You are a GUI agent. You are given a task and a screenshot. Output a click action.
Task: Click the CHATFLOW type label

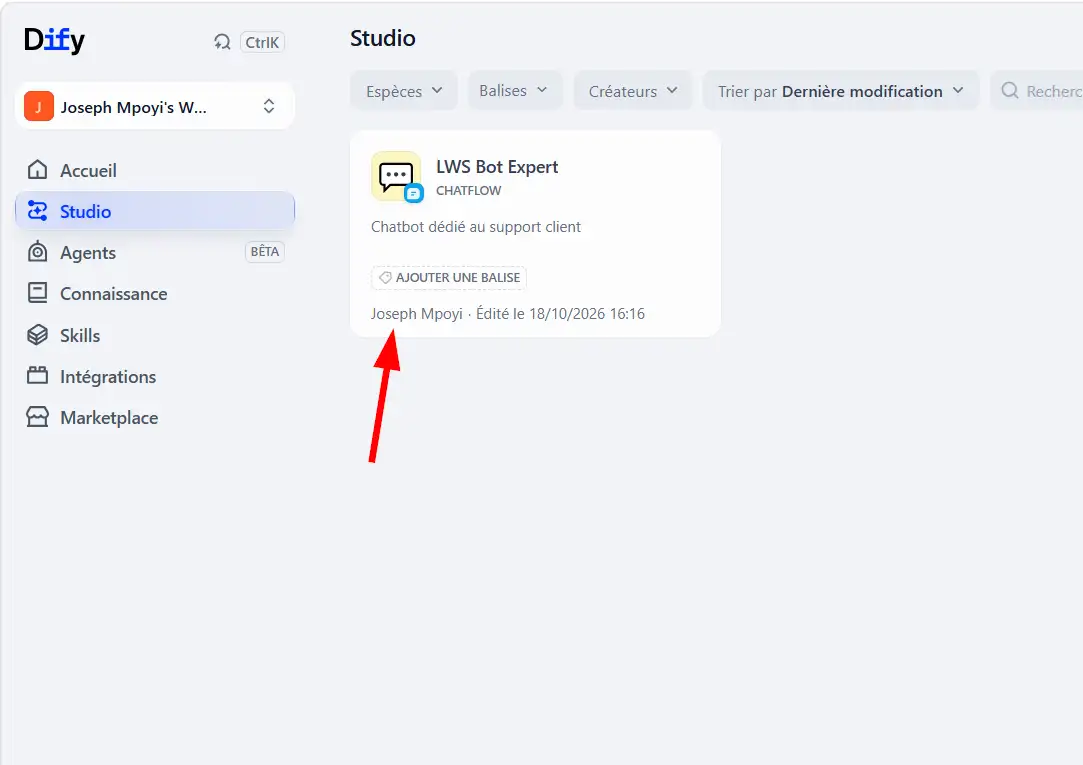tap(468, 191)
